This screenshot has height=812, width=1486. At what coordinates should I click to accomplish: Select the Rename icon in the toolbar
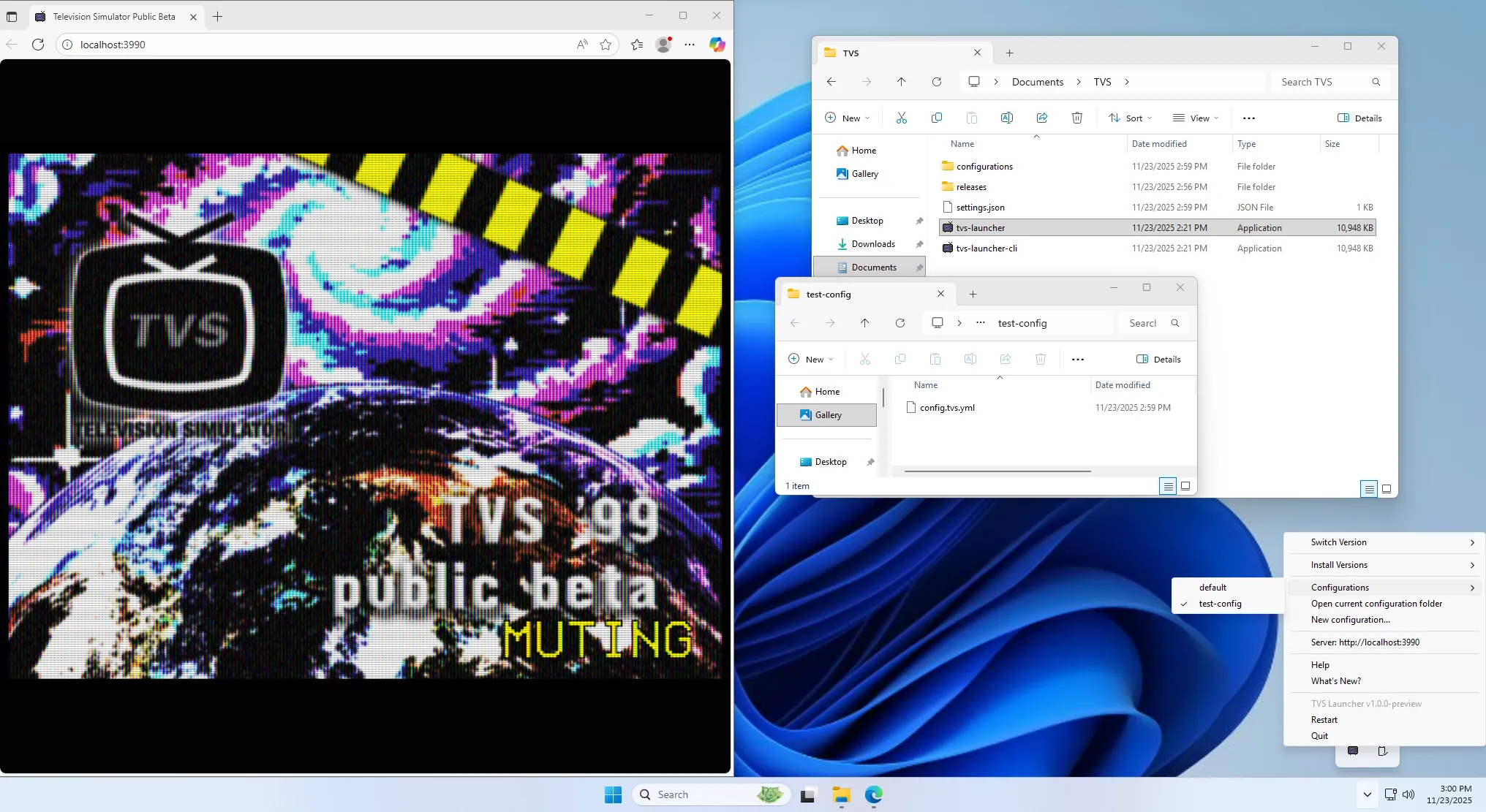click(1007, 117)
